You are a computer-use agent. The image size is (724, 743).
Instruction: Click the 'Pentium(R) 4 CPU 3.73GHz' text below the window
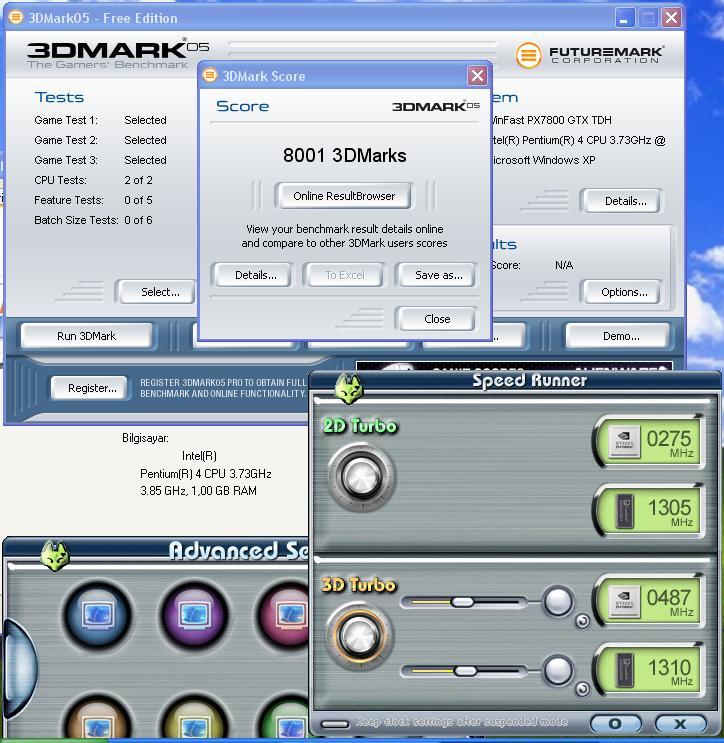coord(206,474)
